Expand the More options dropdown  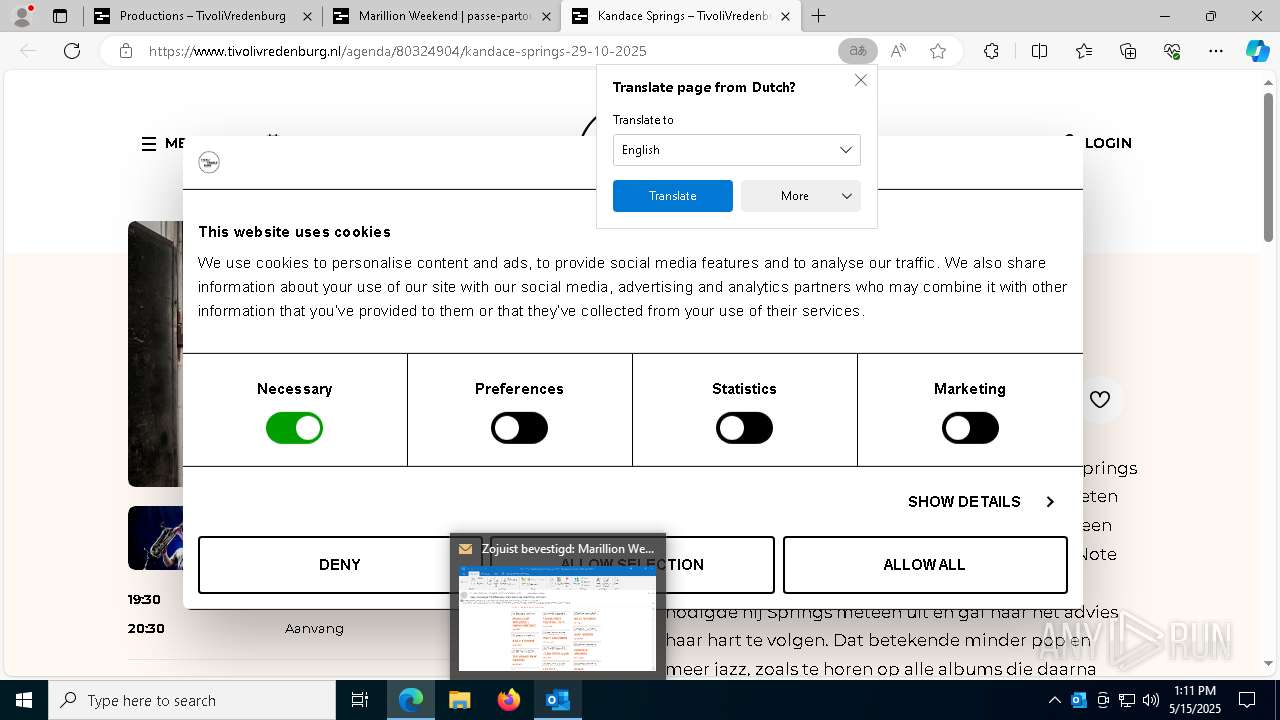pyautogui.click(x=801, y=196)
